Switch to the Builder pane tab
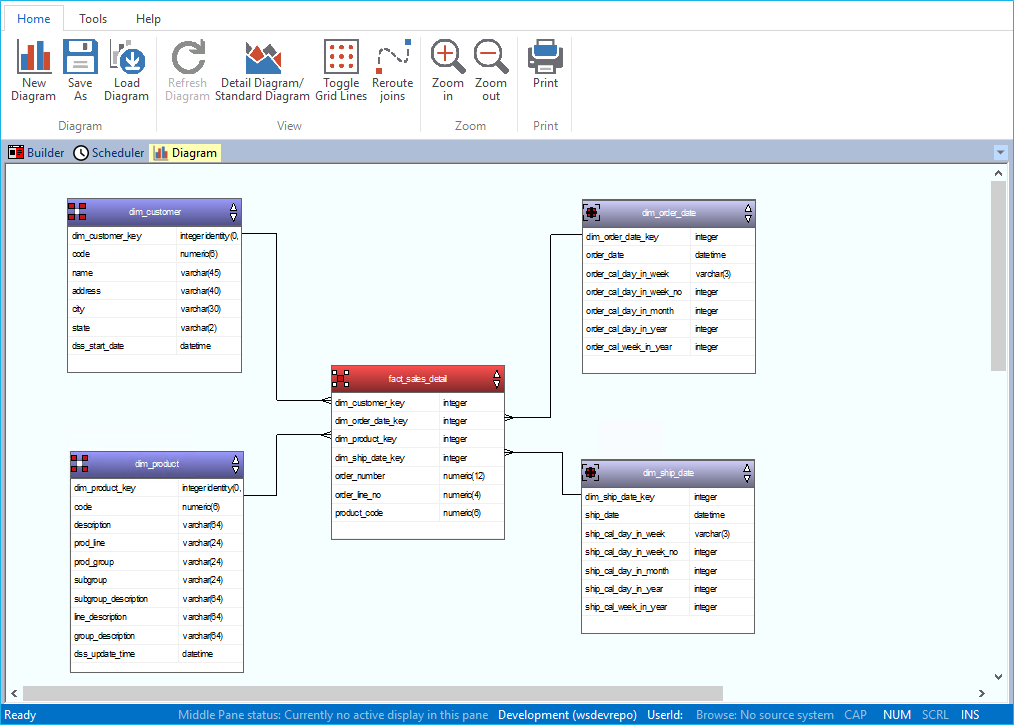This screenshot has width=1014, height=725. coord(36,153)
